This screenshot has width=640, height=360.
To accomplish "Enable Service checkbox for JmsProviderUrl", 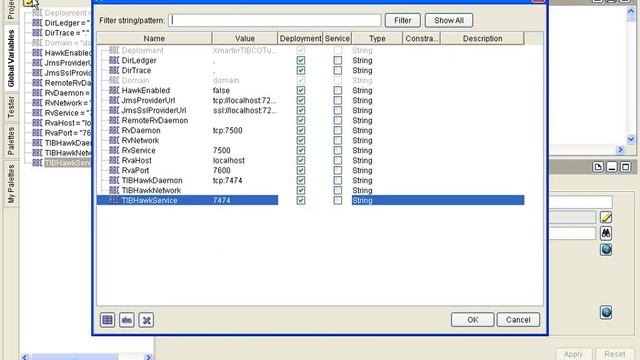I will [x=338, y=100].
